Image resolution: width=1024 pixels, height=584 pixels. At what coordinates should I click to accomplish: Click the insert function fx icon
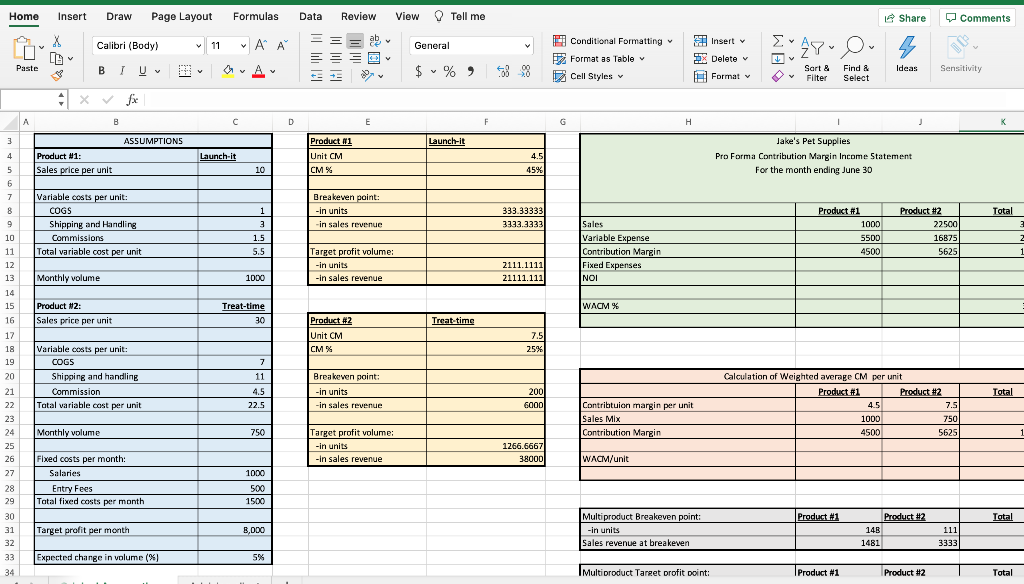(x=132, y=99)
